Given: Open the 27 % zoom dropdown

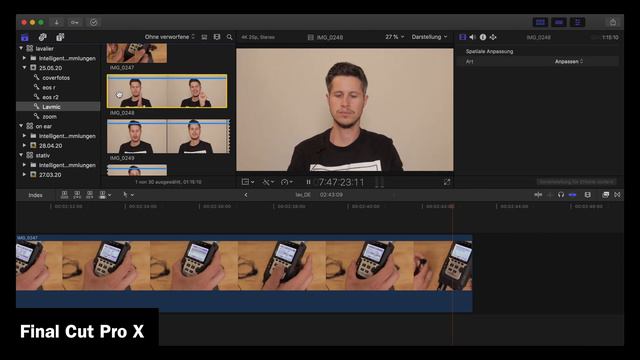Looking at the screenshot, I should pyautogui.click(x=394, y=37).
